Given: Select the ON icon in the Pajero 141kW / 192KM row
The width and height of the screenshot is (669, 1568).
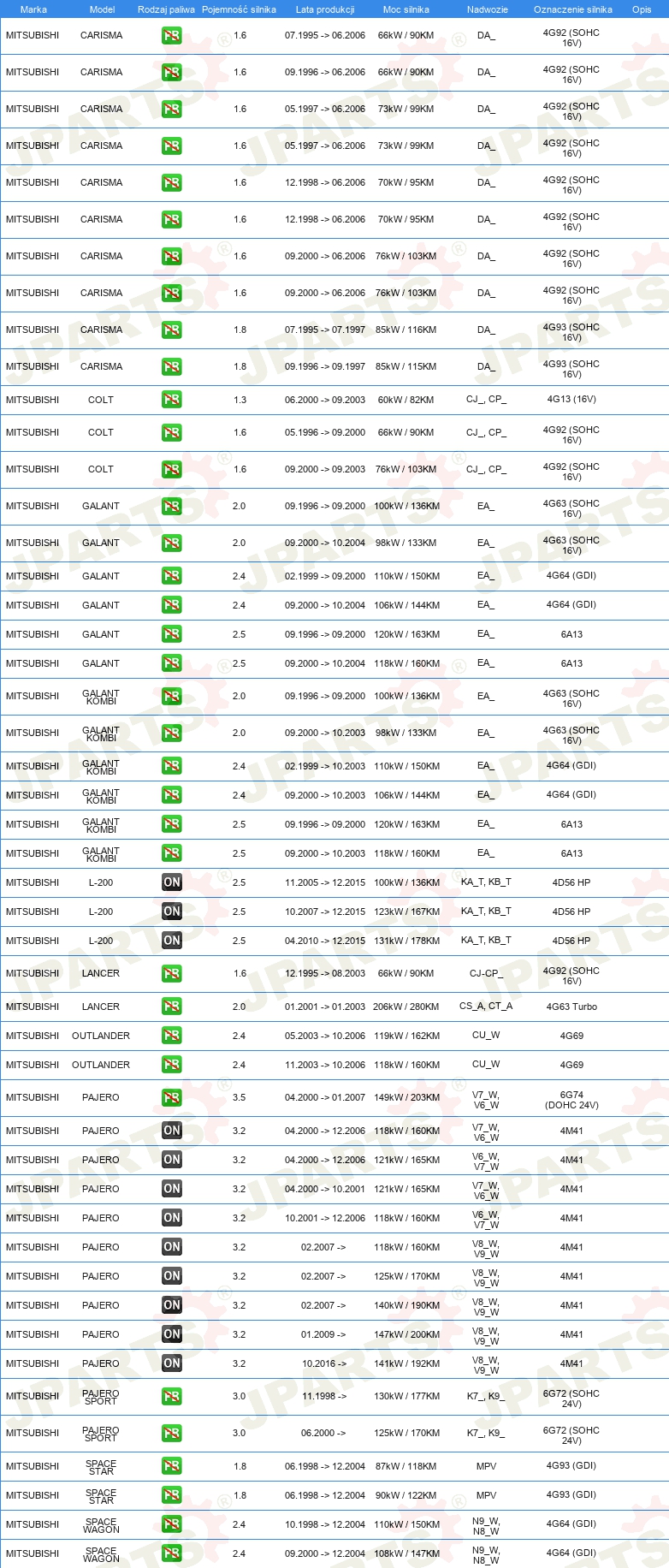Looking at the screenshot, I should click(x=172, y=1363).
